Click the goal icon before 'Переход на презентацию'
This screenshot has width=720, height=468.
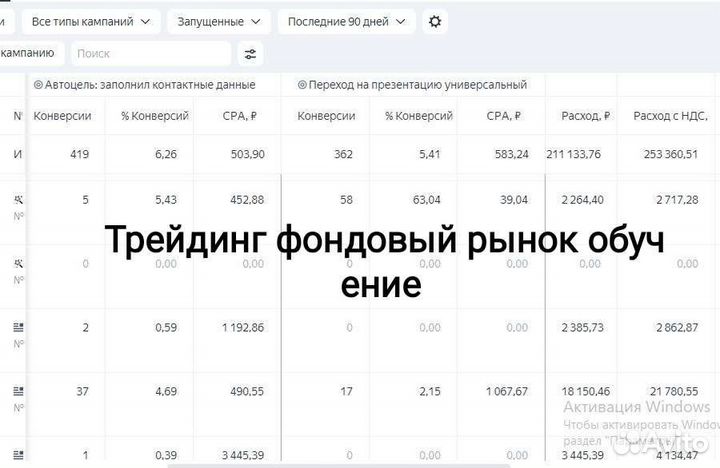click(x=302, y=85)
